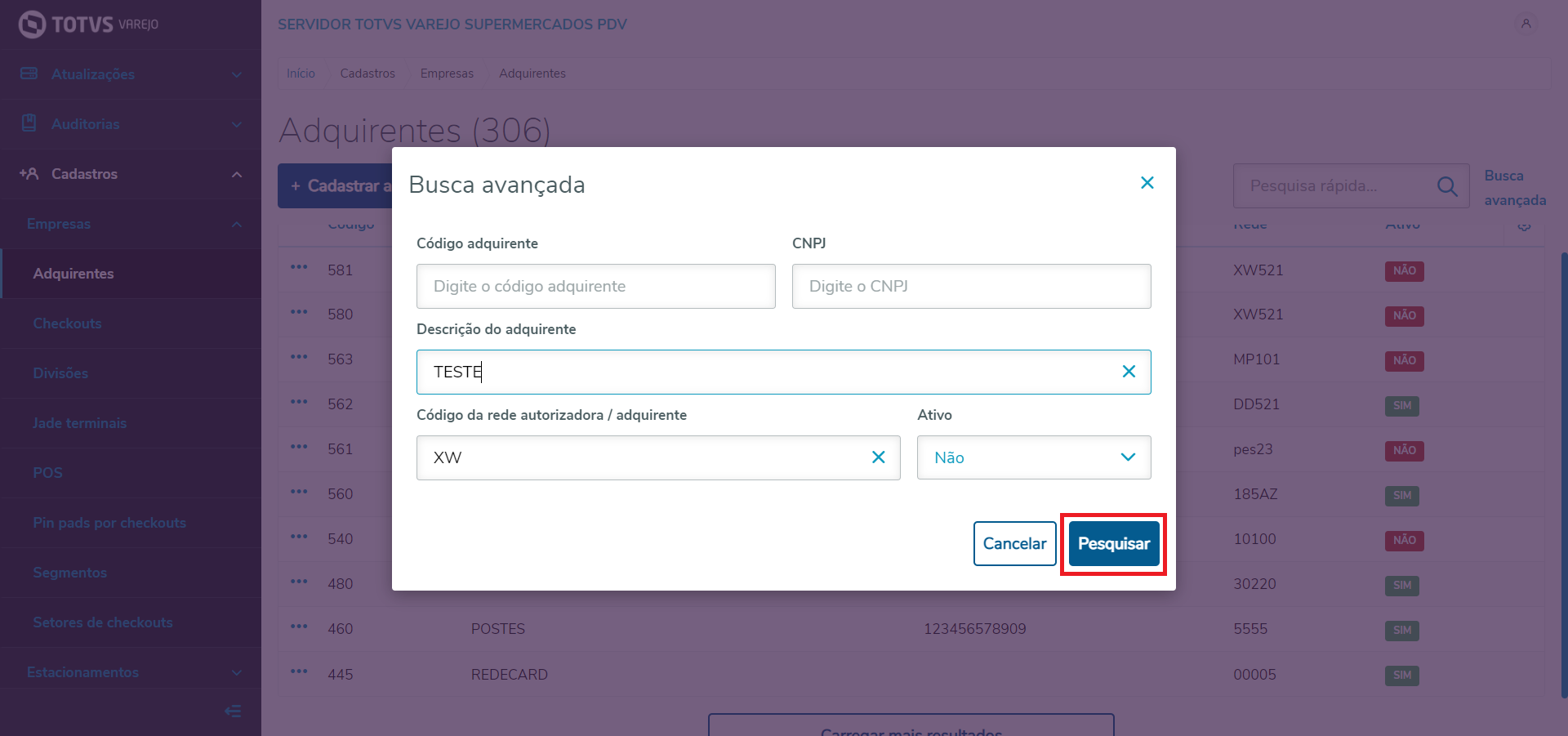Viewport: 1568px width, 736px height.
Task: Close the Busca avançada dialog
Action: (x=1147, y=183)
